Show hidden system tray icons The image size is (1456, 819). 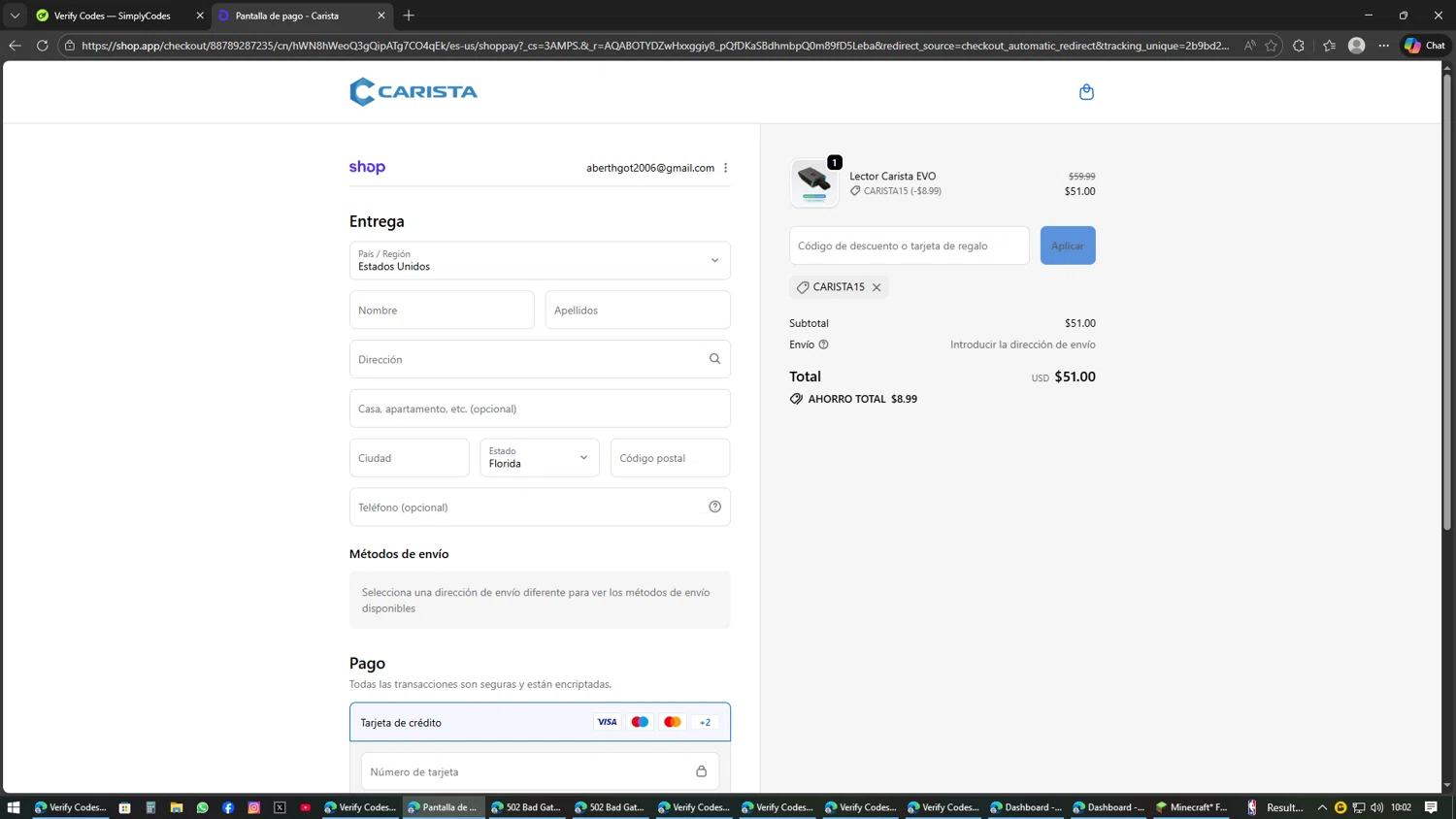point(1322,807)
